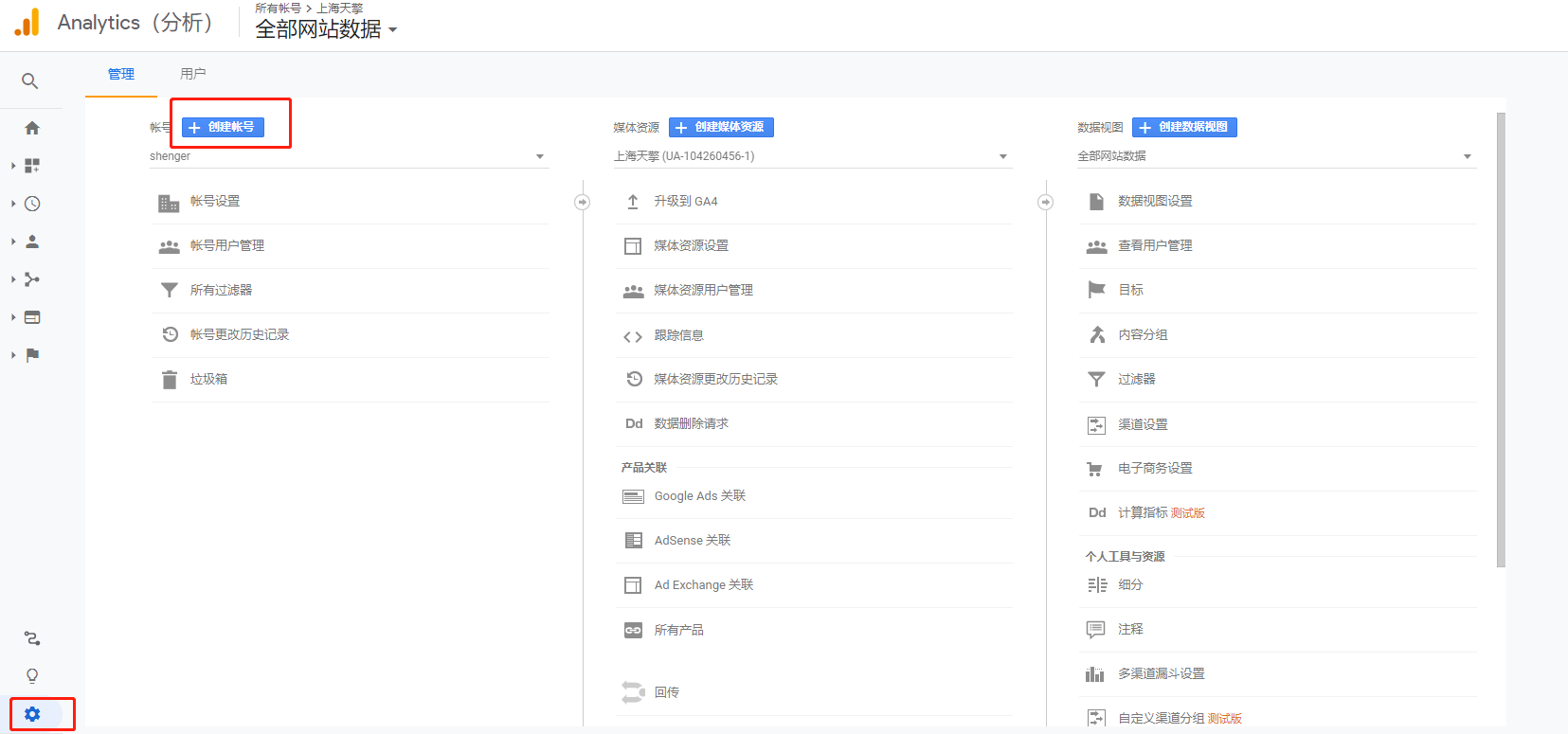Viewport: 1568px width, 734px height.
Task: Click the 注释 comment bubble icon
Action: (x=1096, y=629)
